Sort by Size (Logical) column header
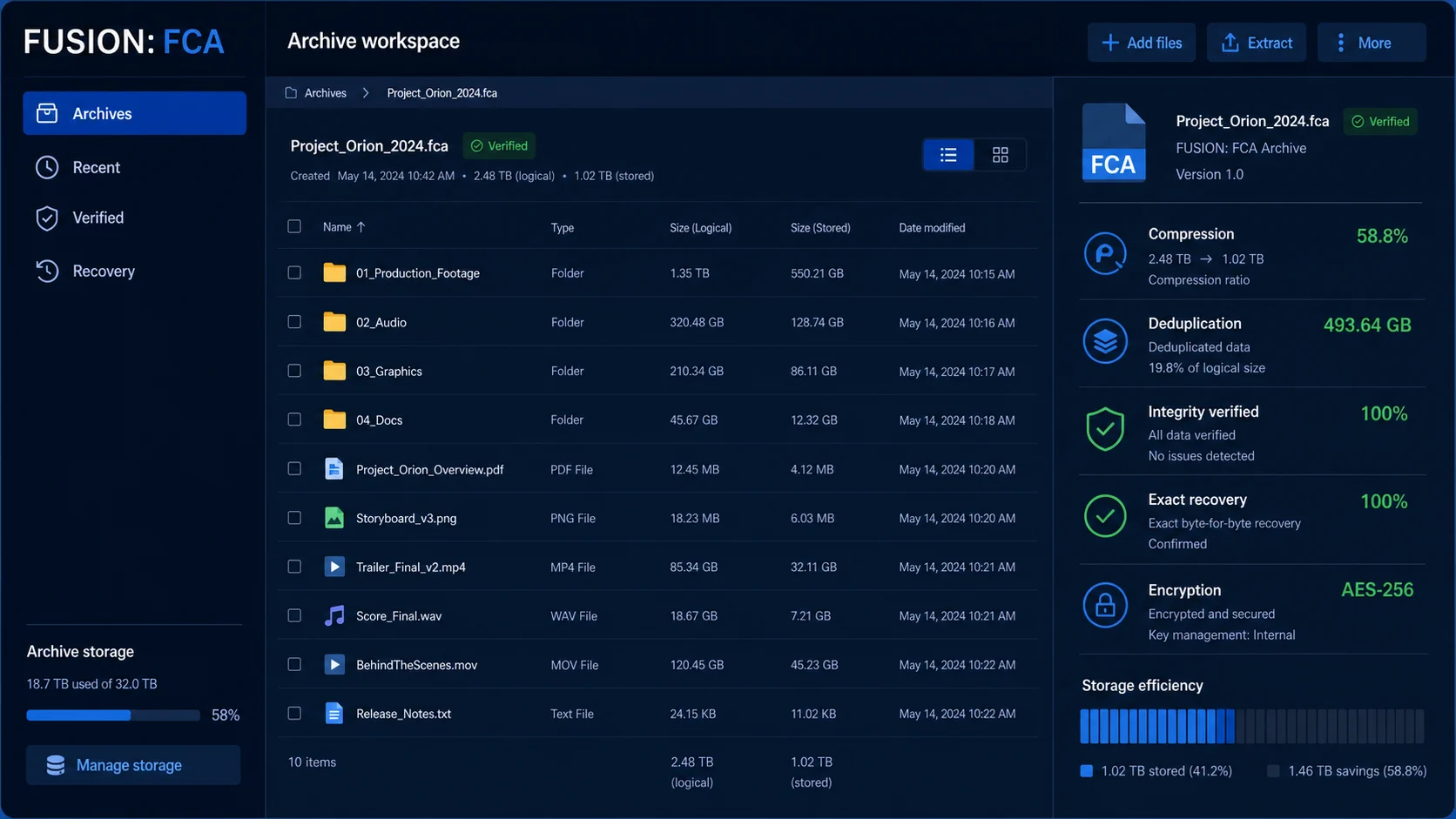1456x819 pixels. [x=701, y=227]
